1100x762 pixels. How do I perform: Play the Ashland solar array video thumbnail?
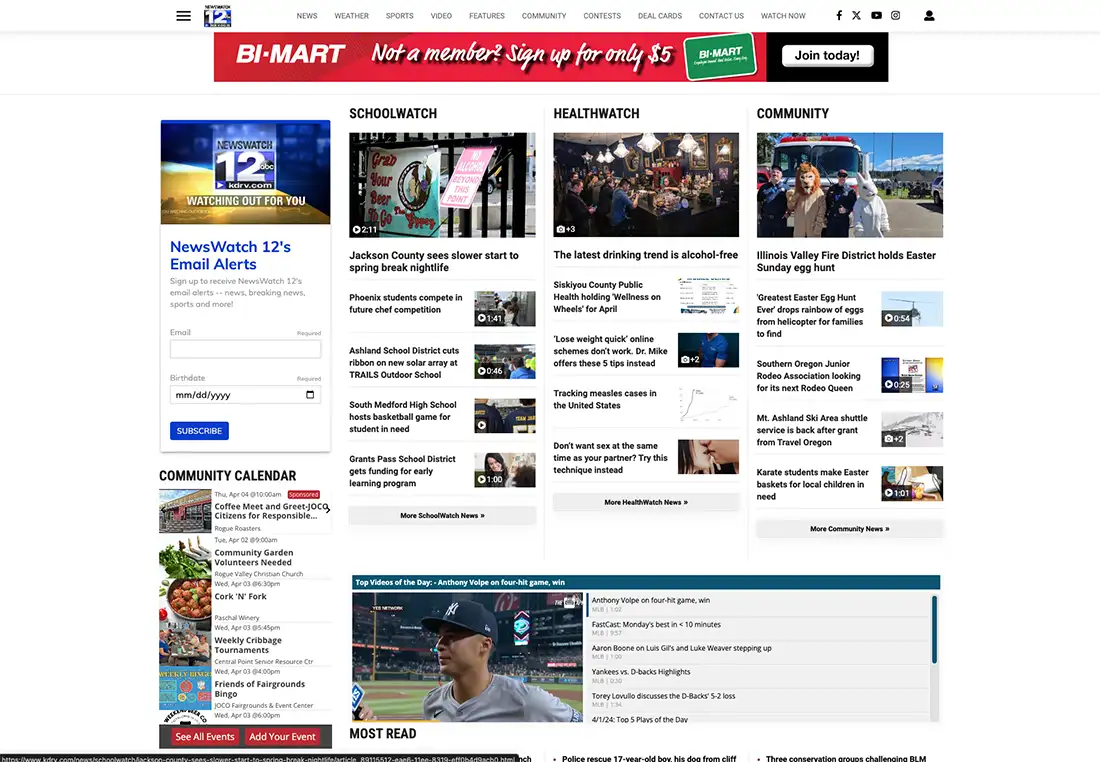pyautogui.click(x=504, y=361)
